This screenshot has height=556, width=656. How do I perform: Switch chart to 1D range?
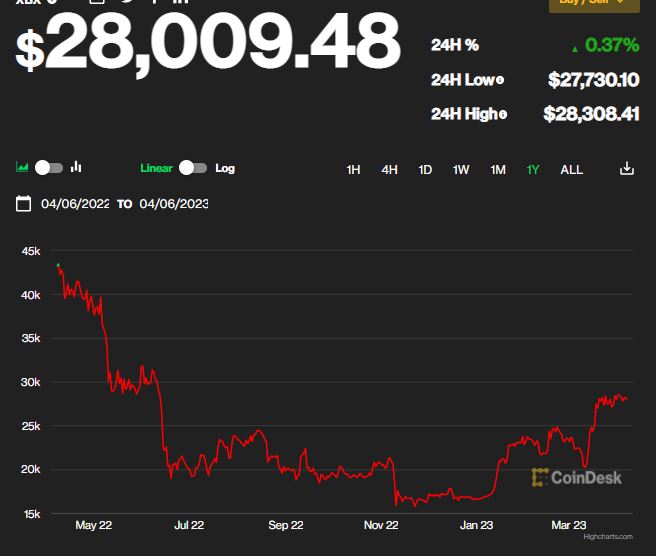[x=425, y=169]
